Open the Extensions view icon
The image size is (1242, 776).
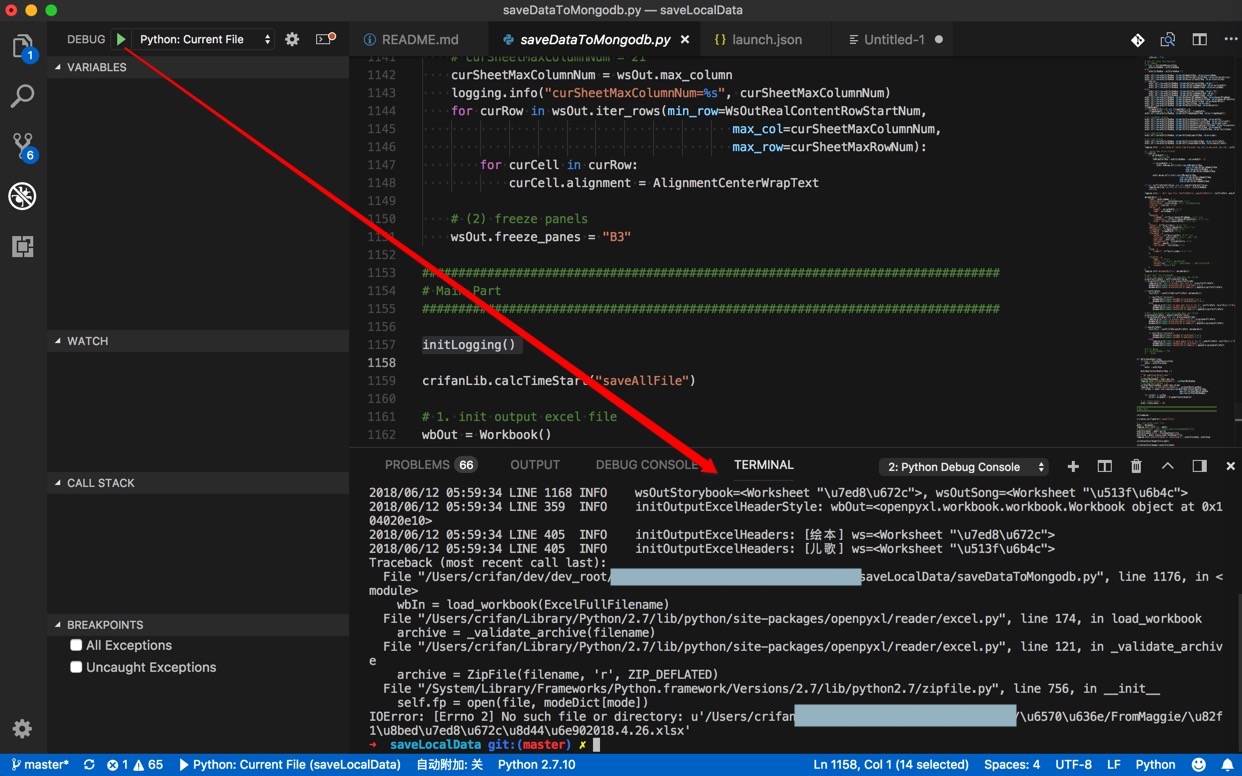click(x=22, y=246)
